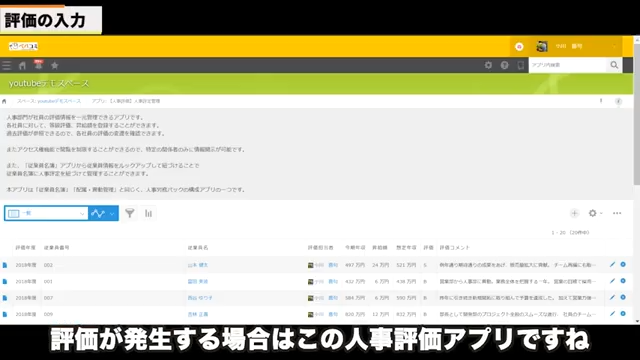
Task: Click the round app icon in yellow header
Action: [519, 47]
